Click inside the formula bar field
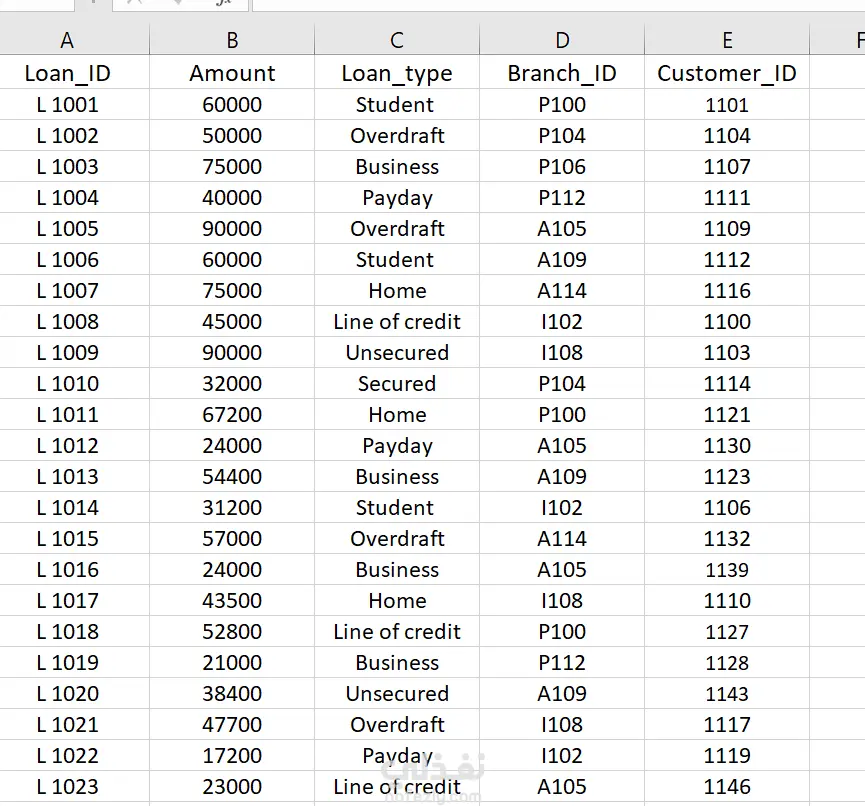This screenshot has width=865, height=806. [550, 3]
